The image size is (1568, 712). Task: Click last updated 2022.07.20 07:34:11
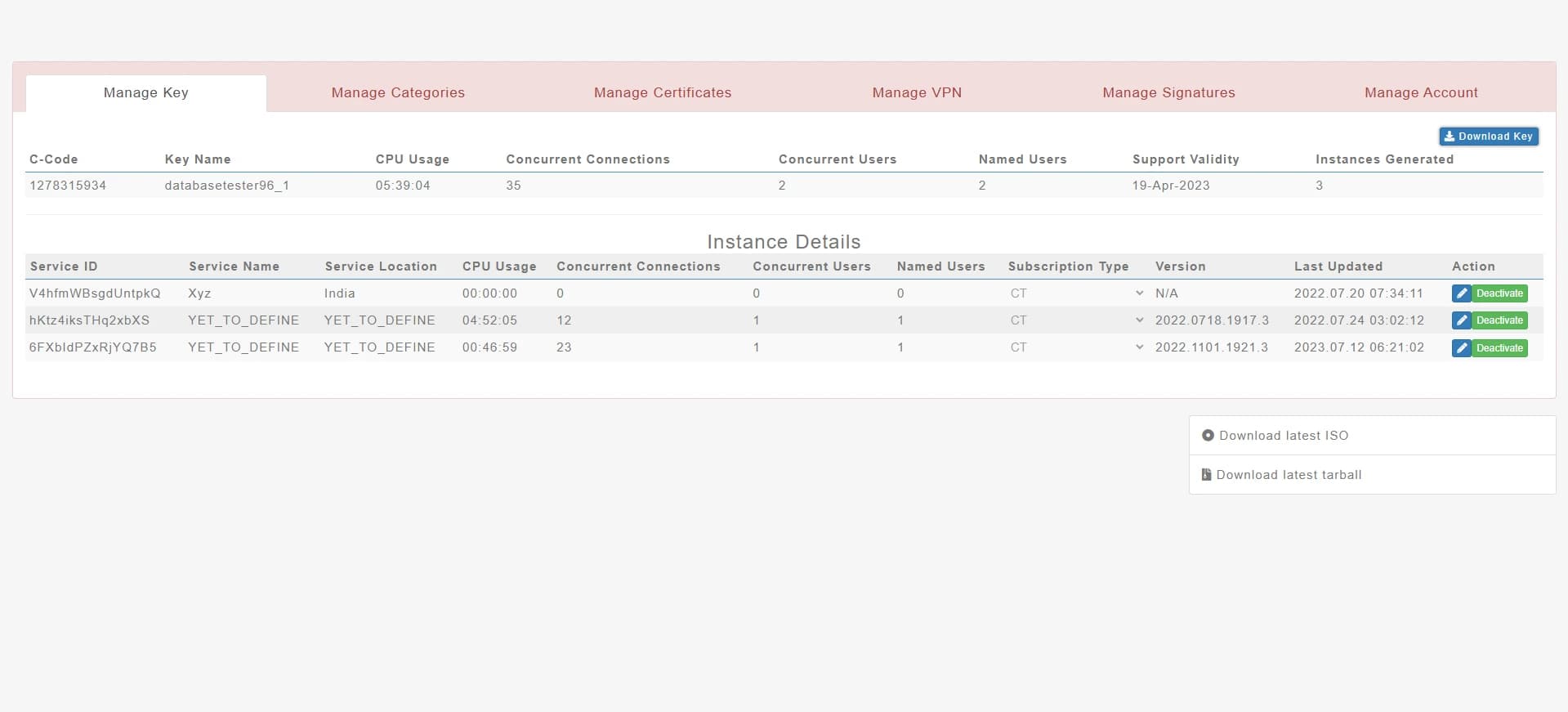(x=1359, y=293)
